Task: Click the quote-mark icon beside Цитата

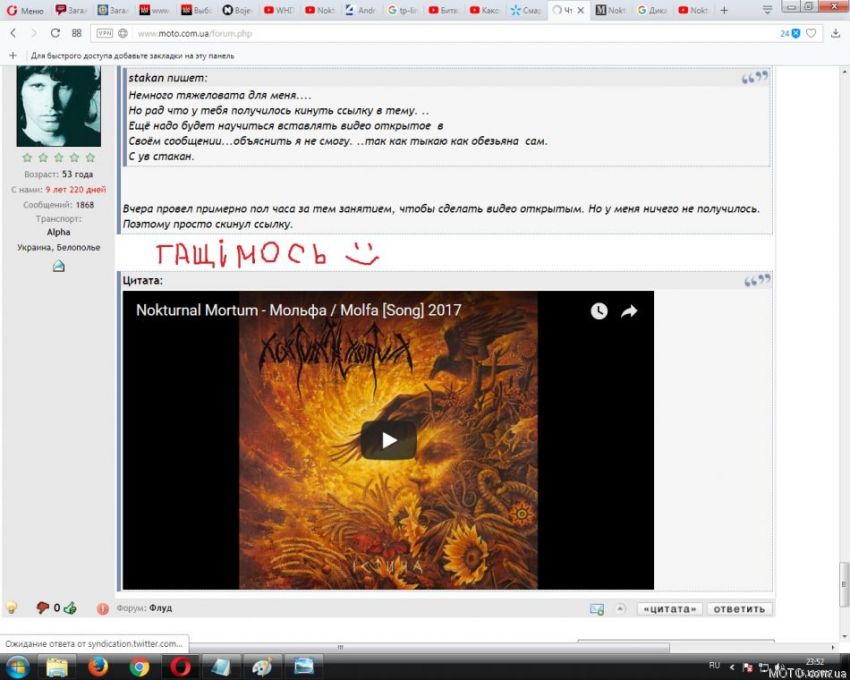Action: pos(757,280)
